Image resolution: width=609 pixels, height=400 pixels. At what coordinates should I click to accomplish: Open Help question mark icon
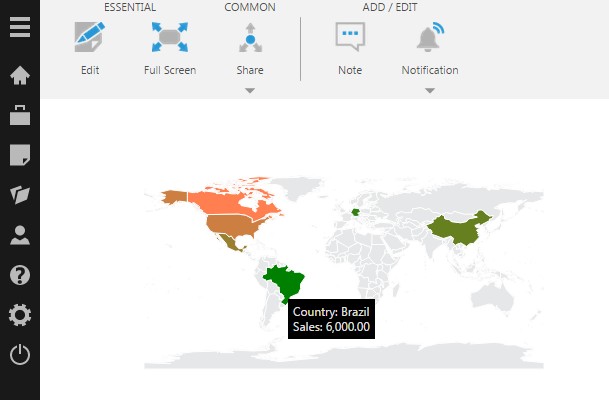[20, 275]
